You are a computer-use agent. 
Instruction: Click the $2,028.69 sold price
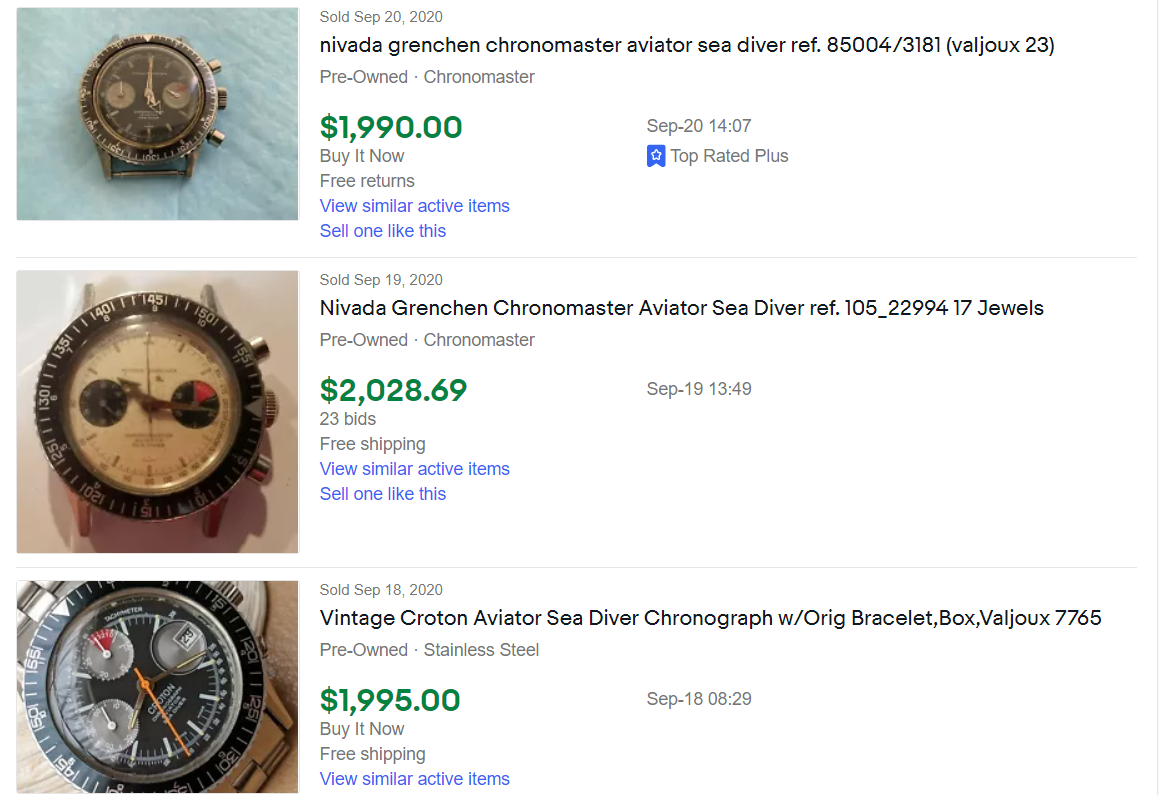(393, 390)
